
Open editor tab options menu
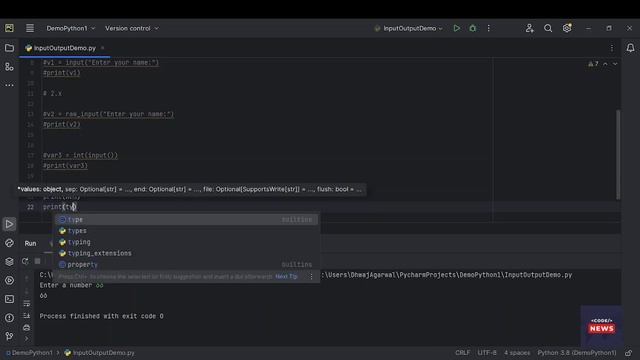click(x=611, y=48)
